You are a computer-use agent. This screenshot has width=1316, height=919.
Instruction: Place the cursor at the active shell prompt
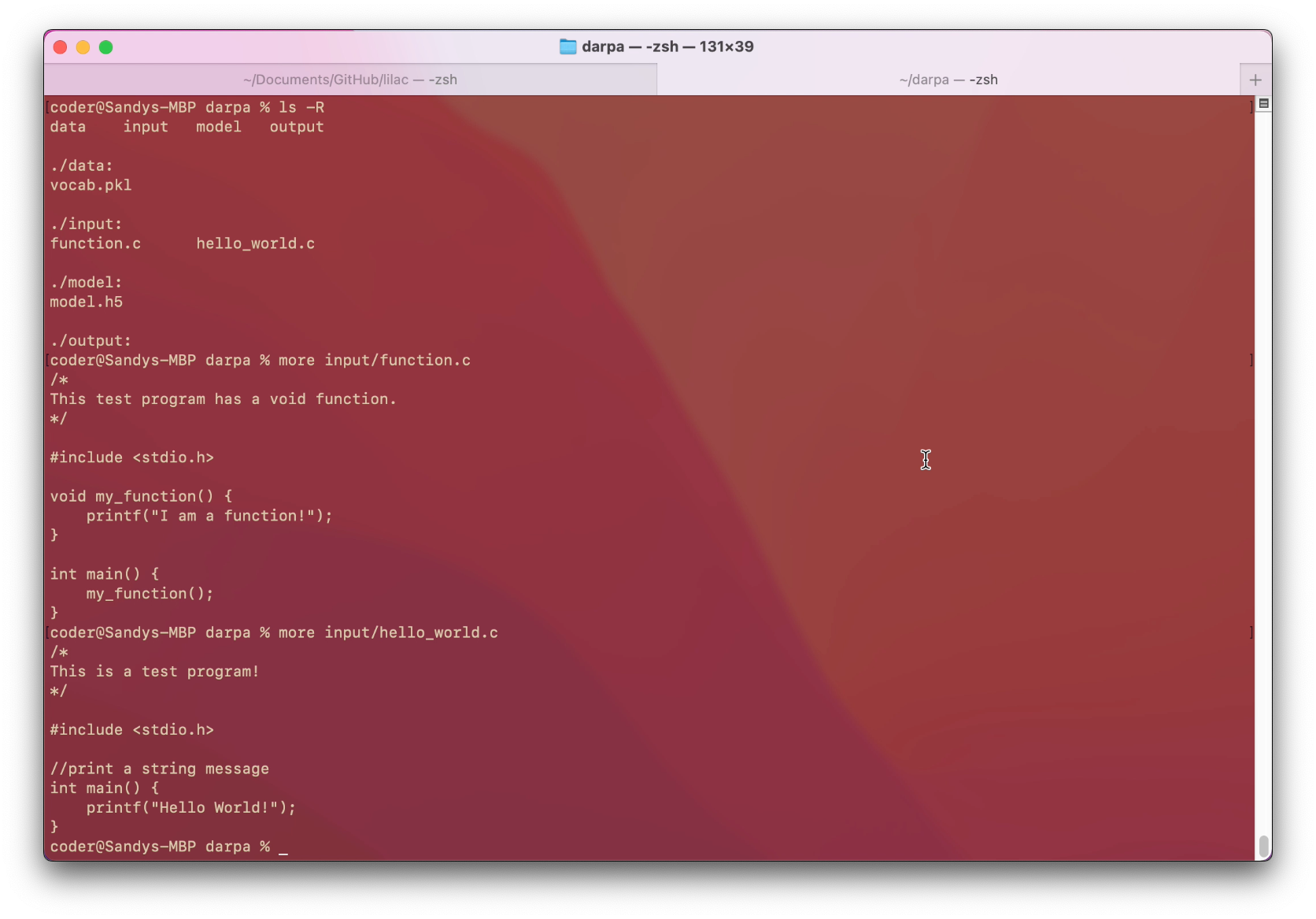[285, 847]
